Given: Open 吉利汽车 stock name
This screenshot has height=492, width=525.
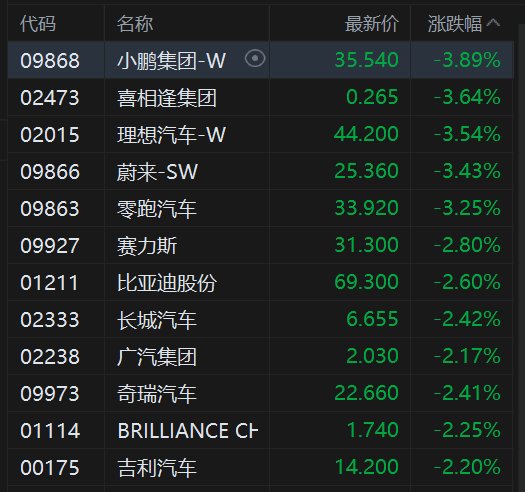Looking at the screenshot, I should click(157, 468).
